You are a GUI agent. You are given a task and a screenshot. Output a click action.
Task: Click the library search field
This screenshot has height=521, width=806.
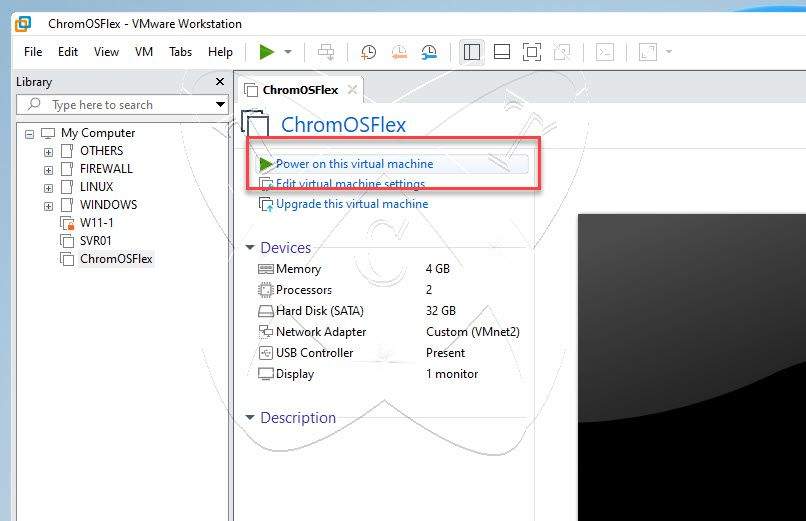[x=122, y=105]
